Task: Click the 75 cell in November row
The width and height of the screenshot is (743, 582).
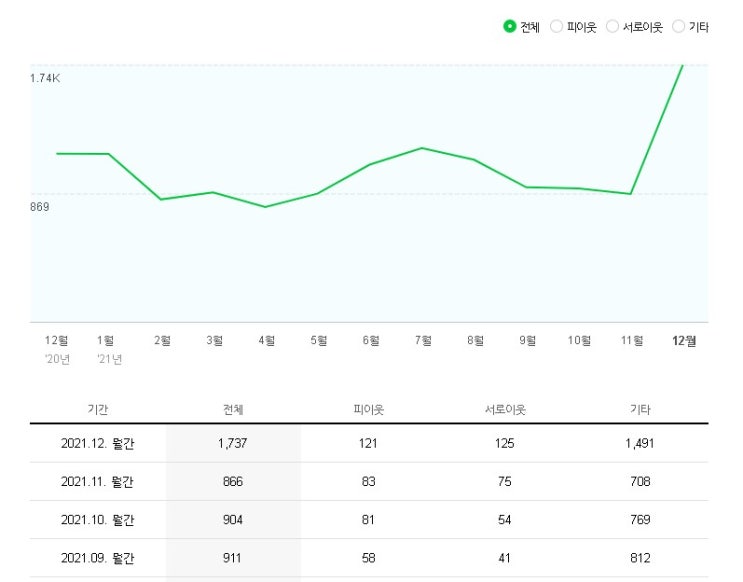Action: pyautogui.click(x=505, y=482)
